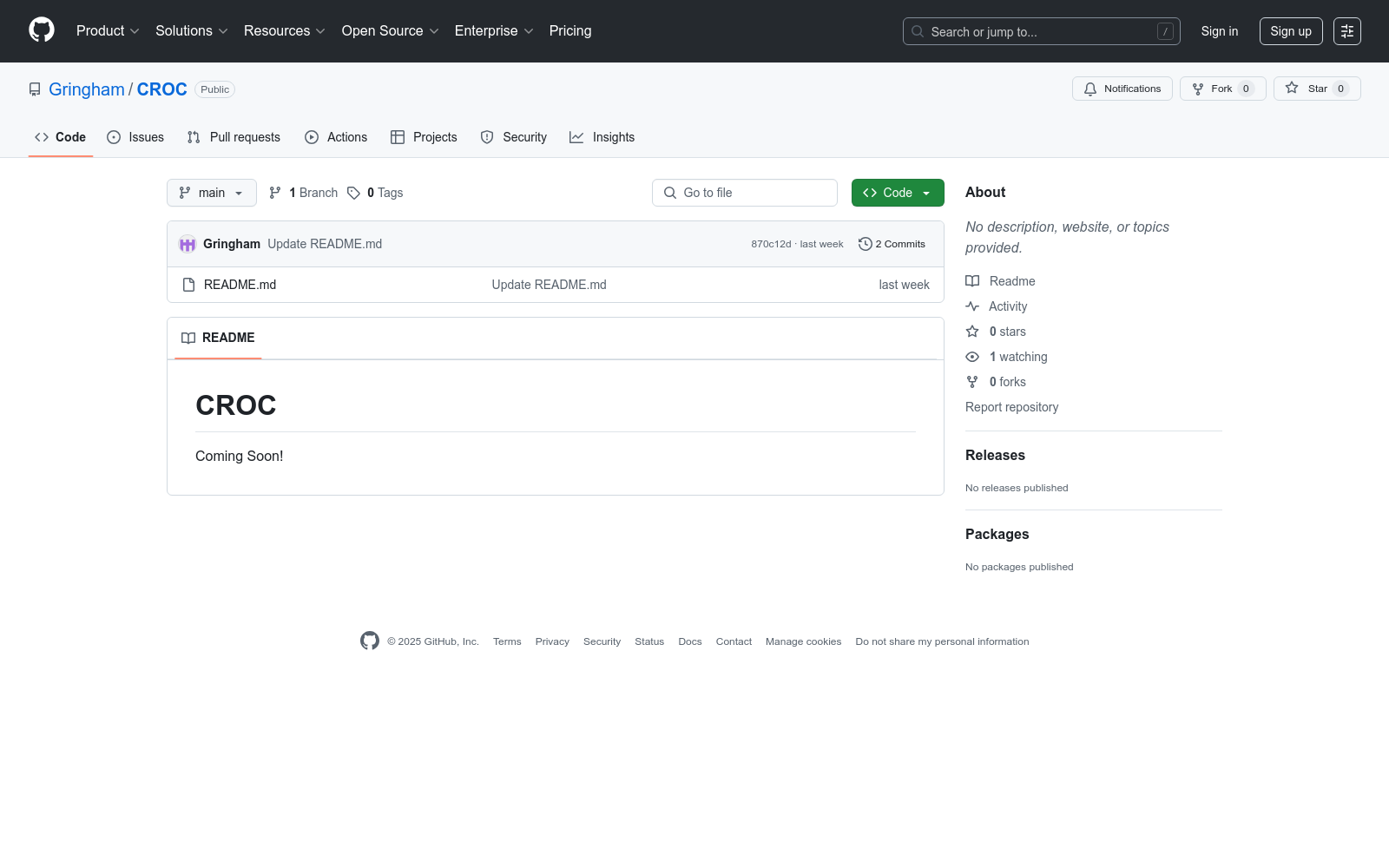Open the 2 Commits history

[x=892, y=244]
